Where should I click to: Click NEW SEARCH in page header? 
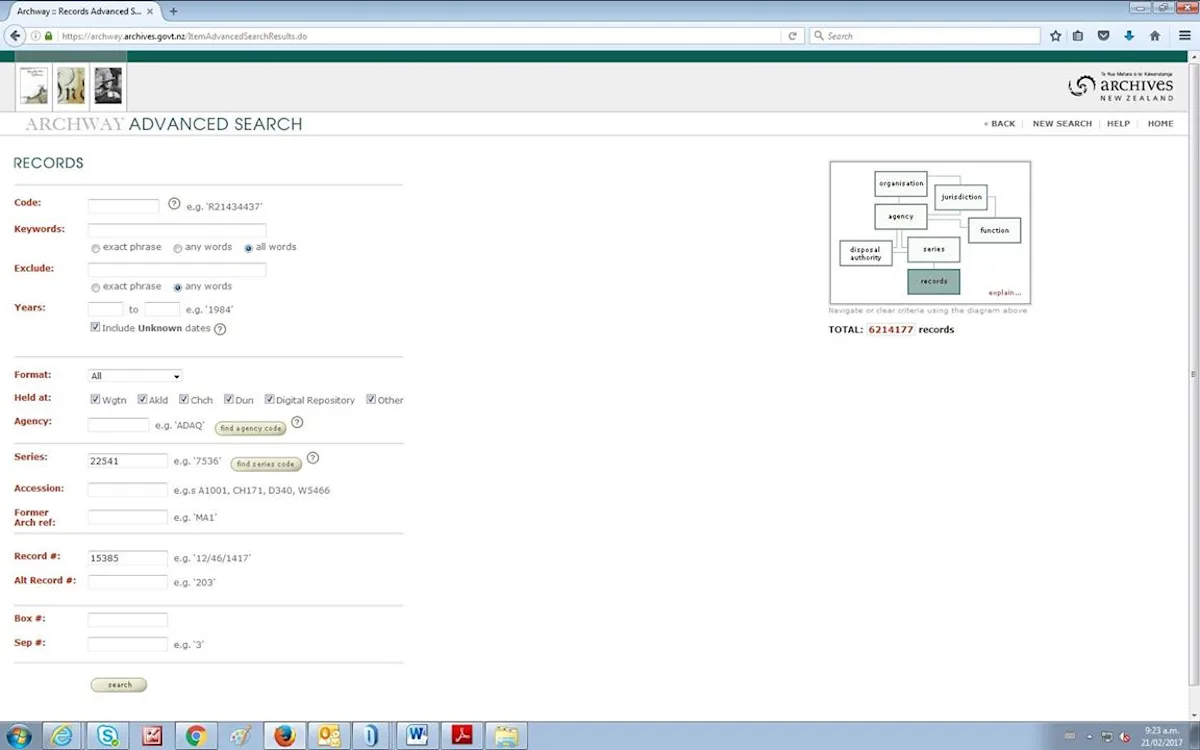click(1062, 124)
